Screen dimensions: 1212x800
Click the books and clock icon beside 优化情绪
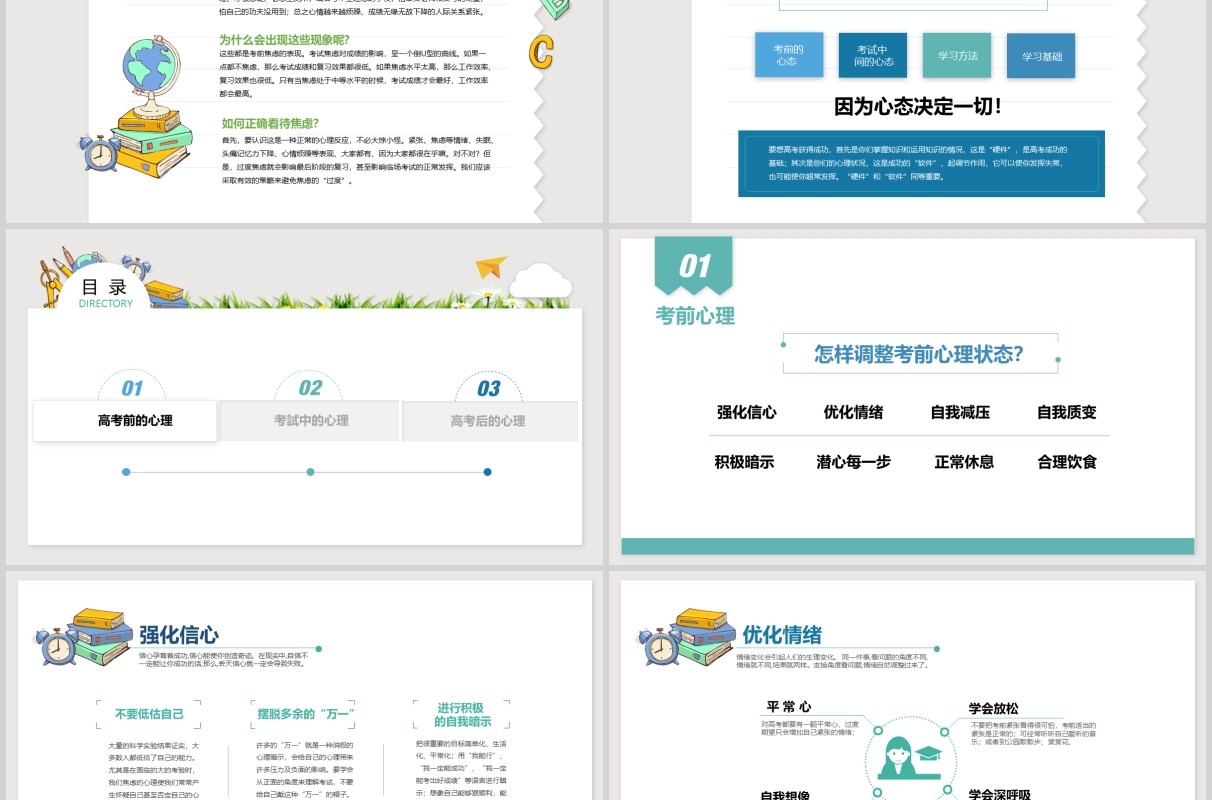[x=688, y=637]
